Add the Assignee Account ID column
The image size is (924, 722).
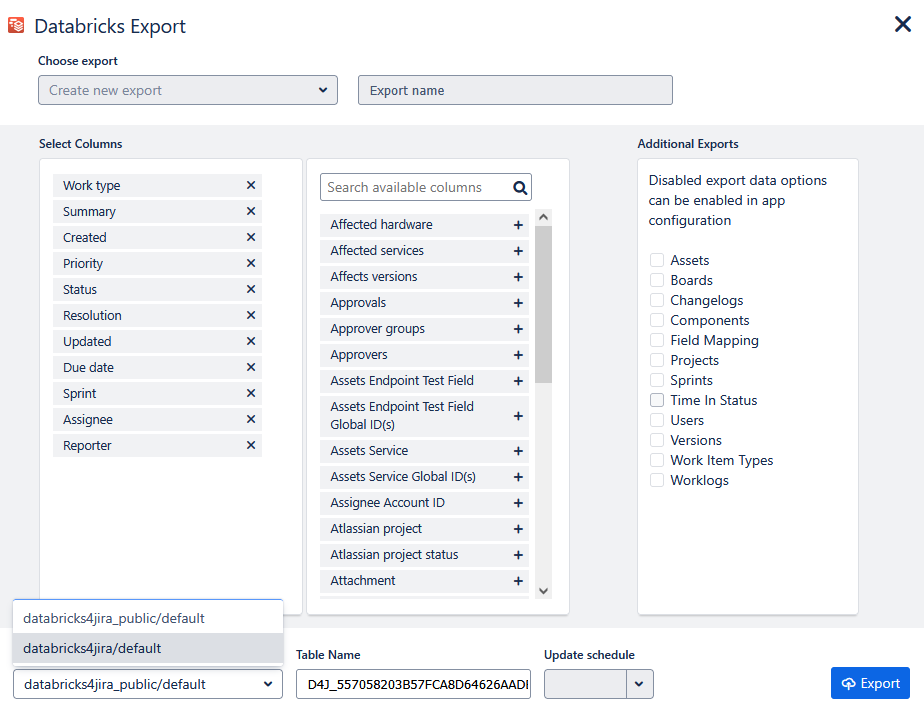pos(518,503)
